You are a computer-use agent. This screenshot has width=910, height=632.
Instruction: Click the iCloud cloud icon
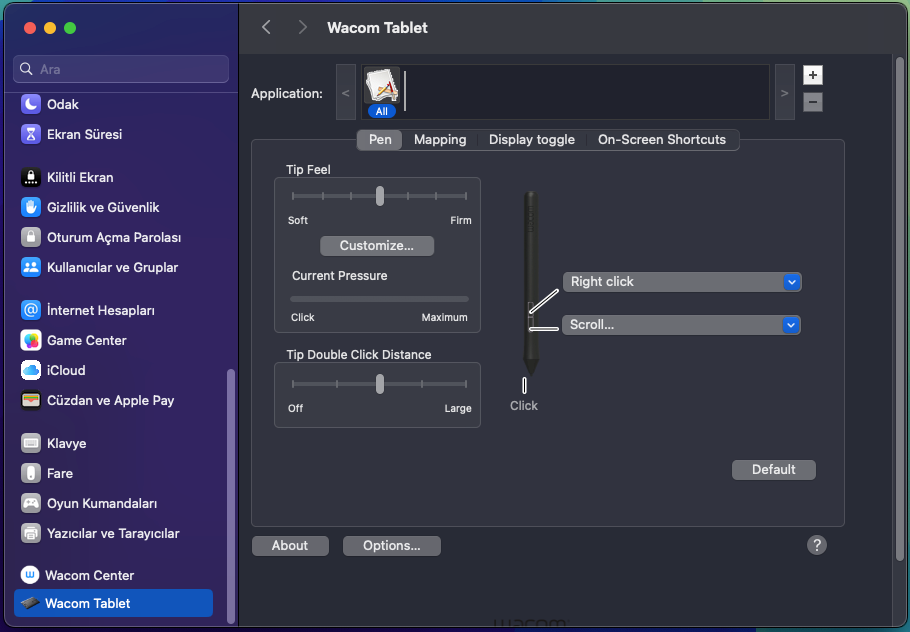coord(31,370)
